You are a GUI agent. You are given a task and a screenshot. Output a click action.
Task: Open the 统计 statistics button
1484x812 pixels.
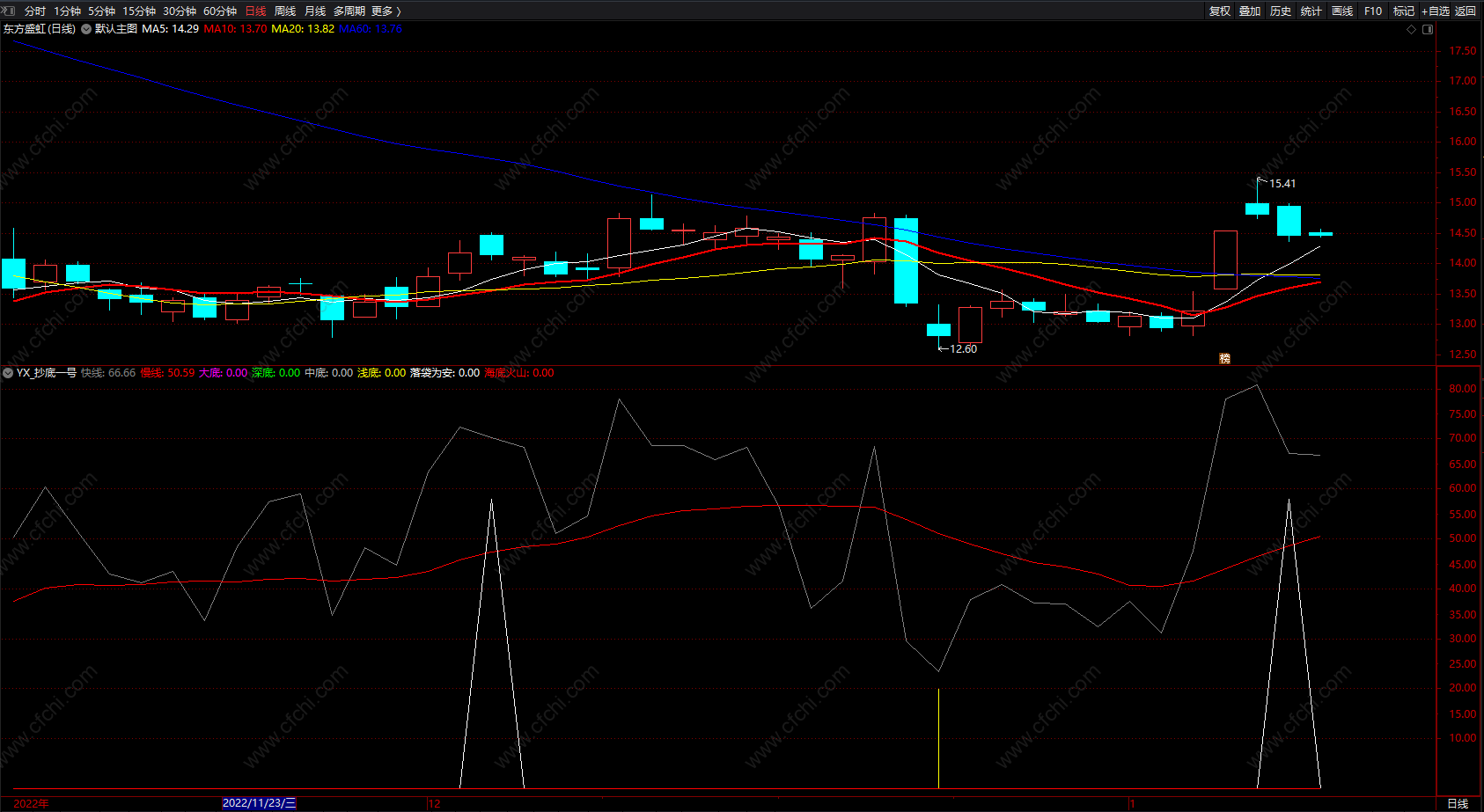click(1311, 11)
